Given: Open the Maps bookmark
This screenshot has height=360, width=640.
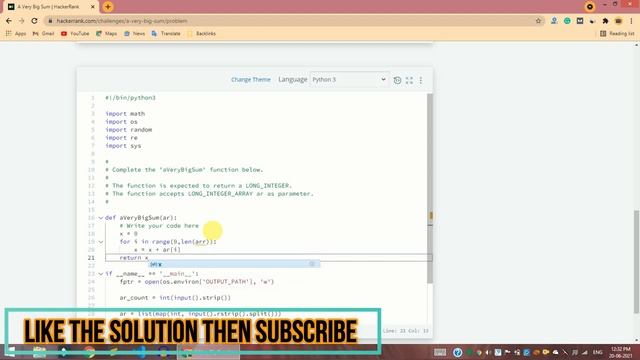Looking at the screenshot, I should click(107, 33).
